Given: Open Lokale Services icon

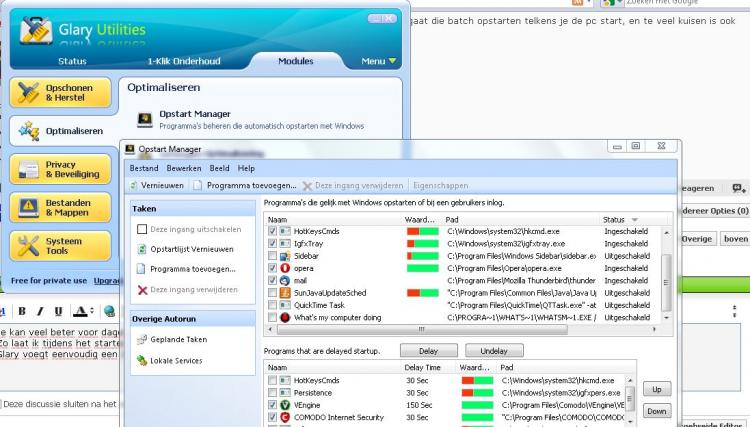Looking at the screenshot, I should (x=142, y=361).
